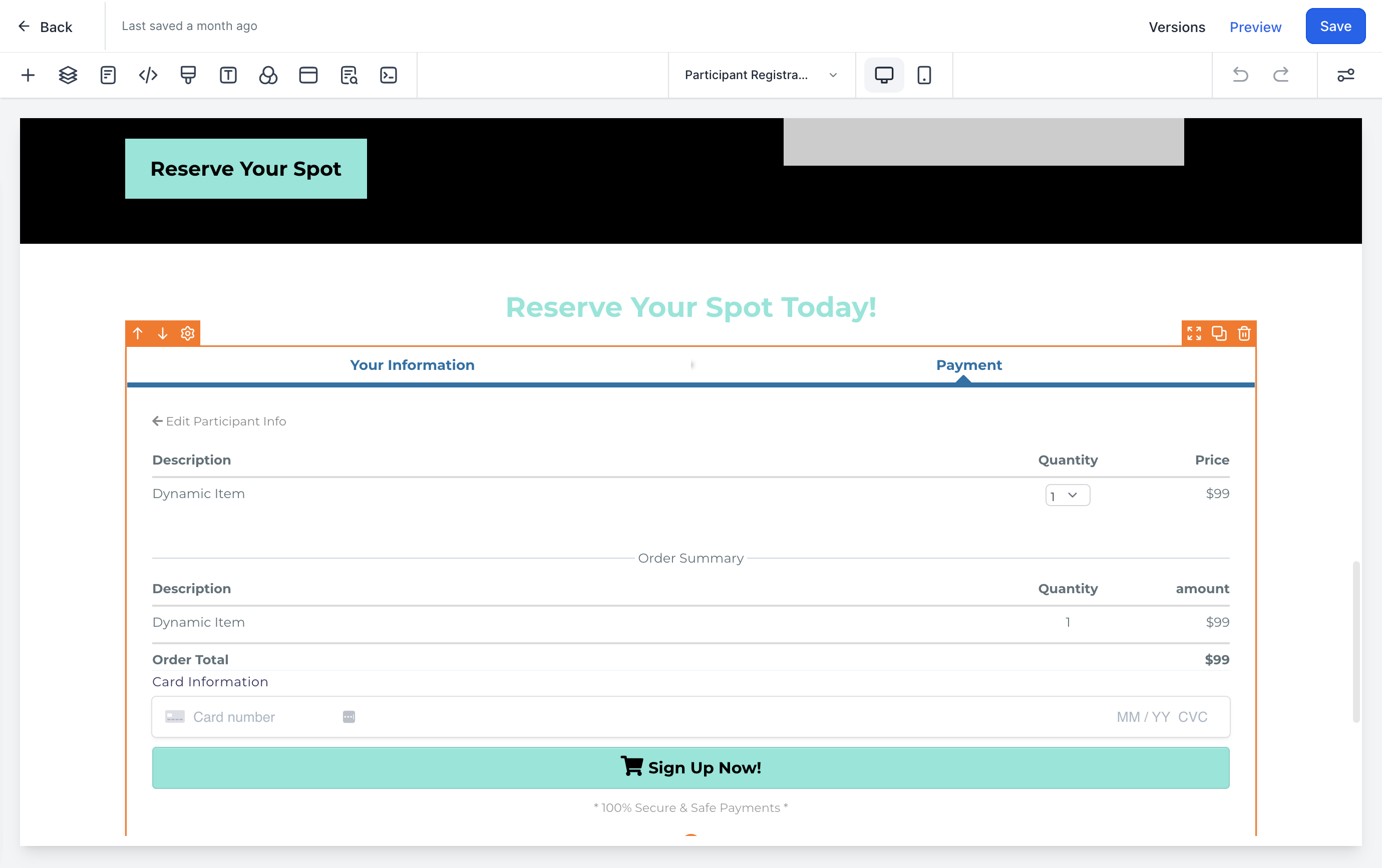Click the popup window icon
Viewport: 1382px width, 868px height.
[x=308, y=75]
